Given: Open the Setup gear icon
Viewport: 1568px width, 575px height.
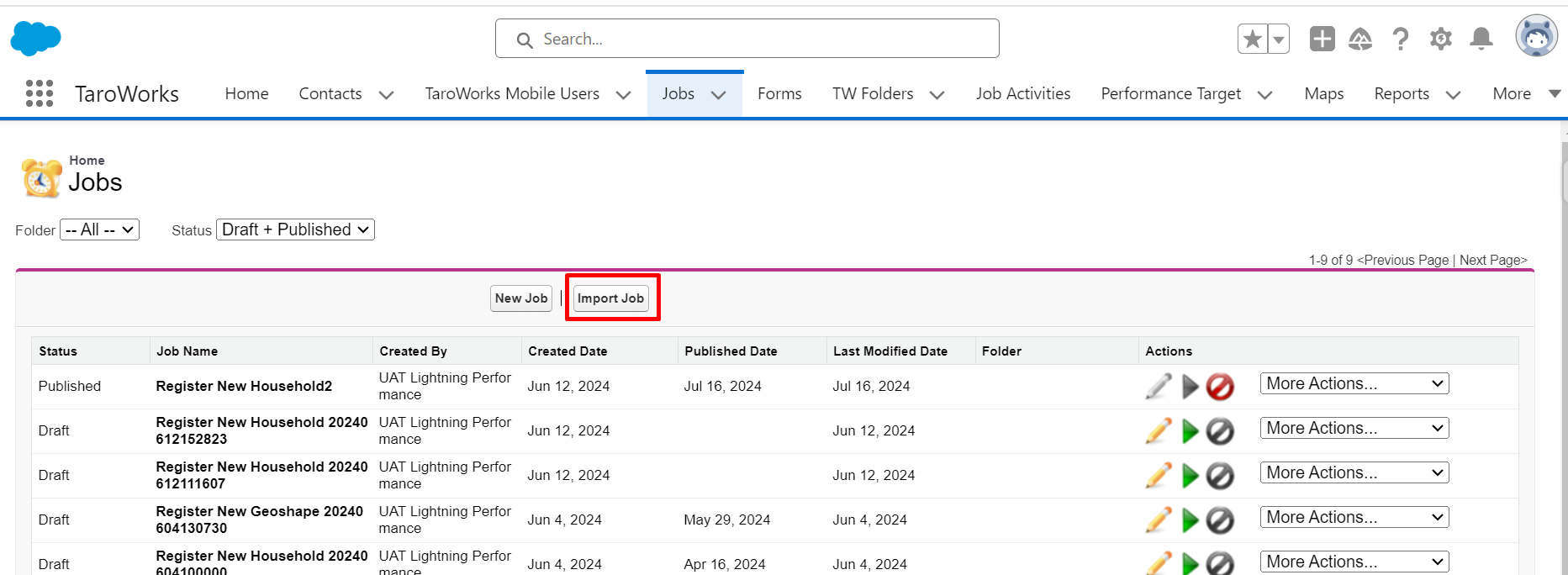Looking at the screenshot, I should pos(1440,39).
